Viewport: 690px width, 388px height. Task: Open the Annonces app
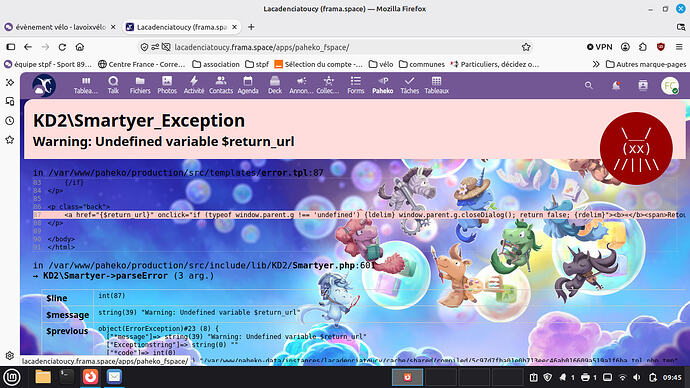coord(301,85)
